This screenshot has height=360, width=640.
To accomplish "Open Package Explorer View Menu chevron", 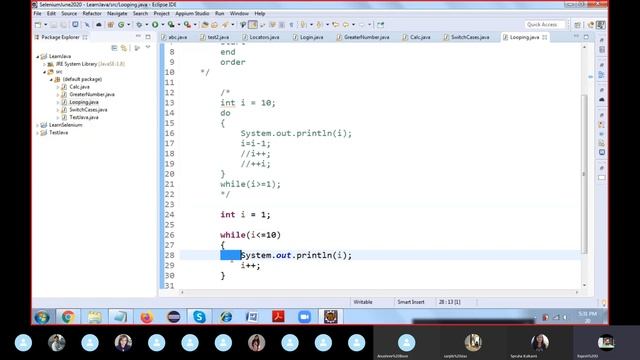I will (x=148, y=48).
